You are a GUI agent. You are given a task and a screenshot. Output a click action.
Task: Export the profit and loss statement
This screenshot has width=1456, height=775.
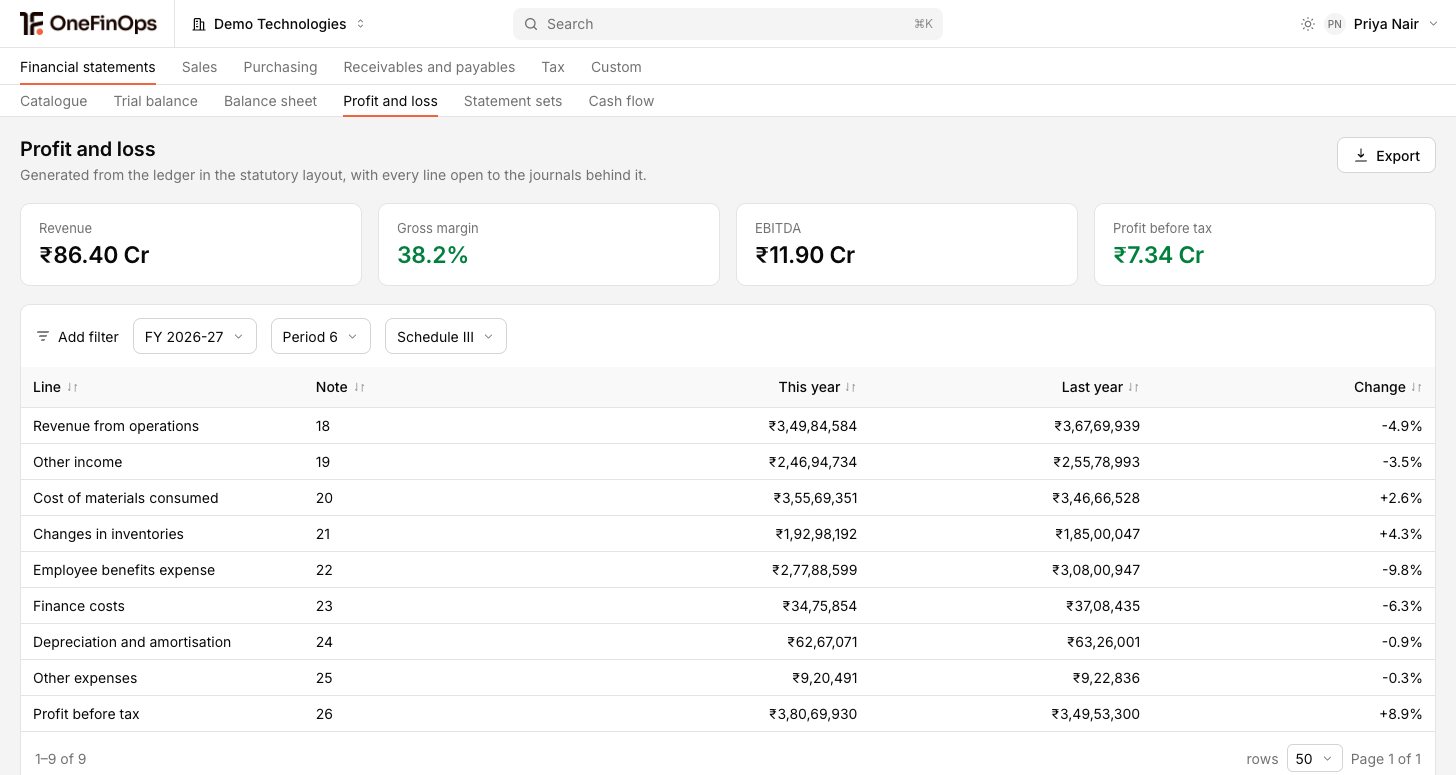point(1386,156)
